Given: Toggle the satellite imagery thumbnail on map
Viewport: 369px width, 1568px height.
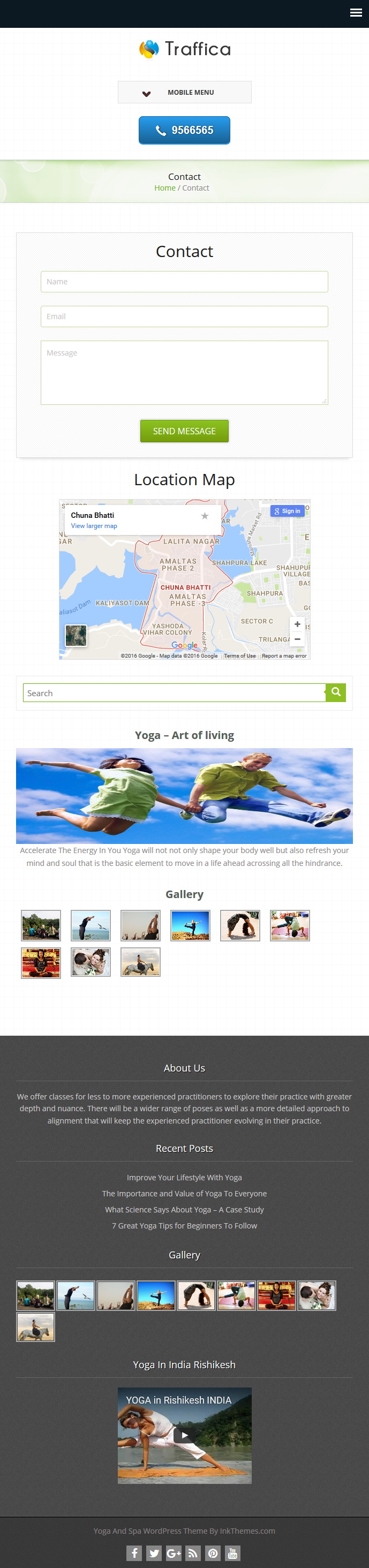Looking at the screenshot, I should (76, 636).
